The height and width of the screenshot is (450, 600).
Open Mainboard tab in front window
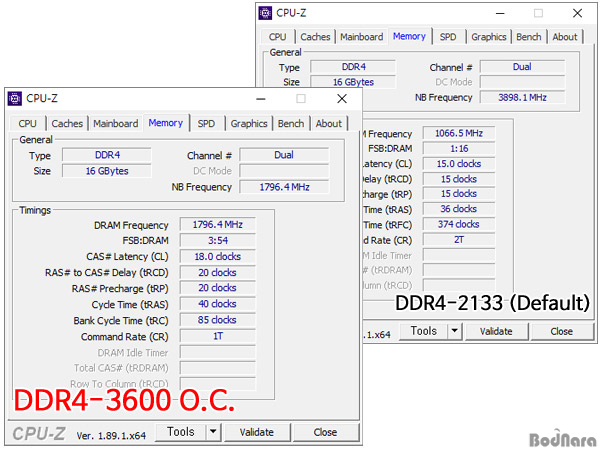(x=116, y=124)
